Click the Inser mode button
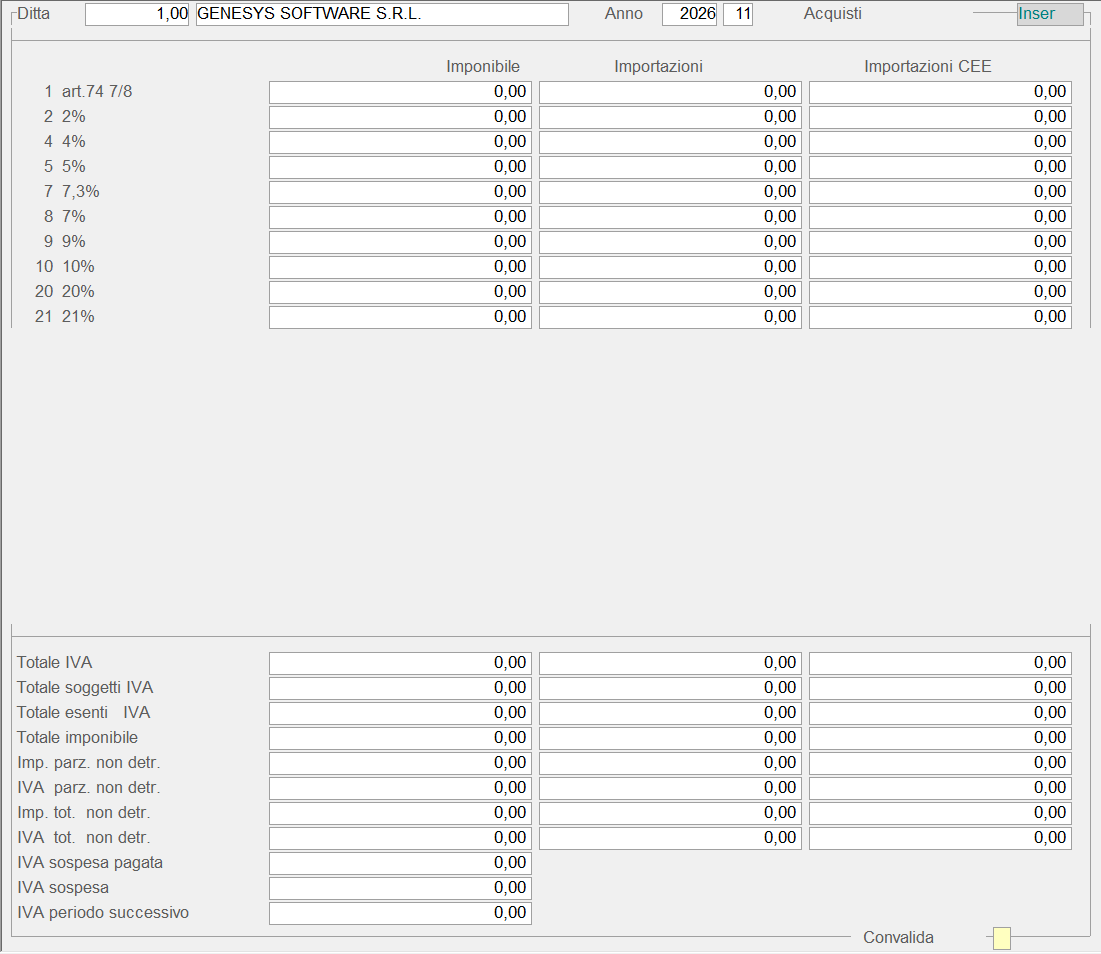Viewport: 1101px width, 954px height. tap(1049, 14)
